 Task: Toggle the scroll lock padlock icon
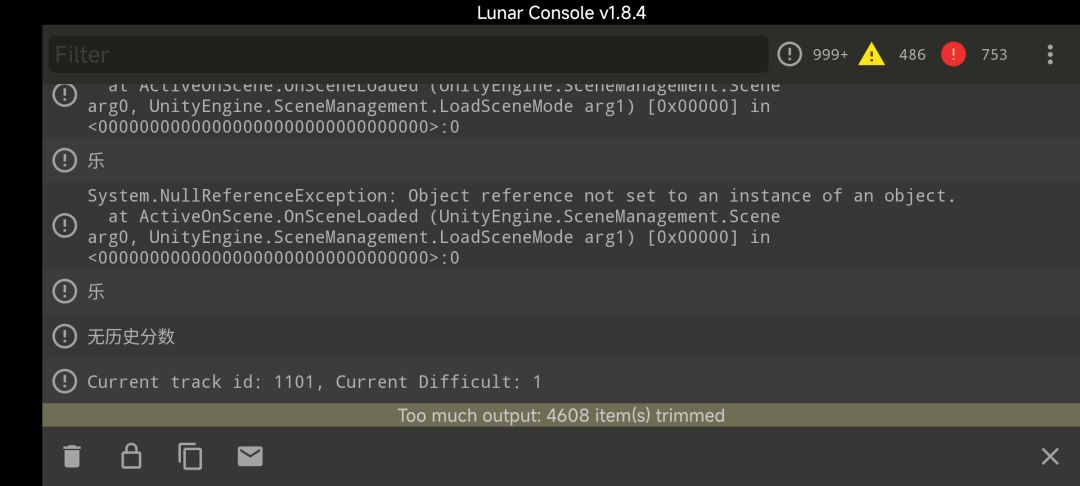[131, 457]
